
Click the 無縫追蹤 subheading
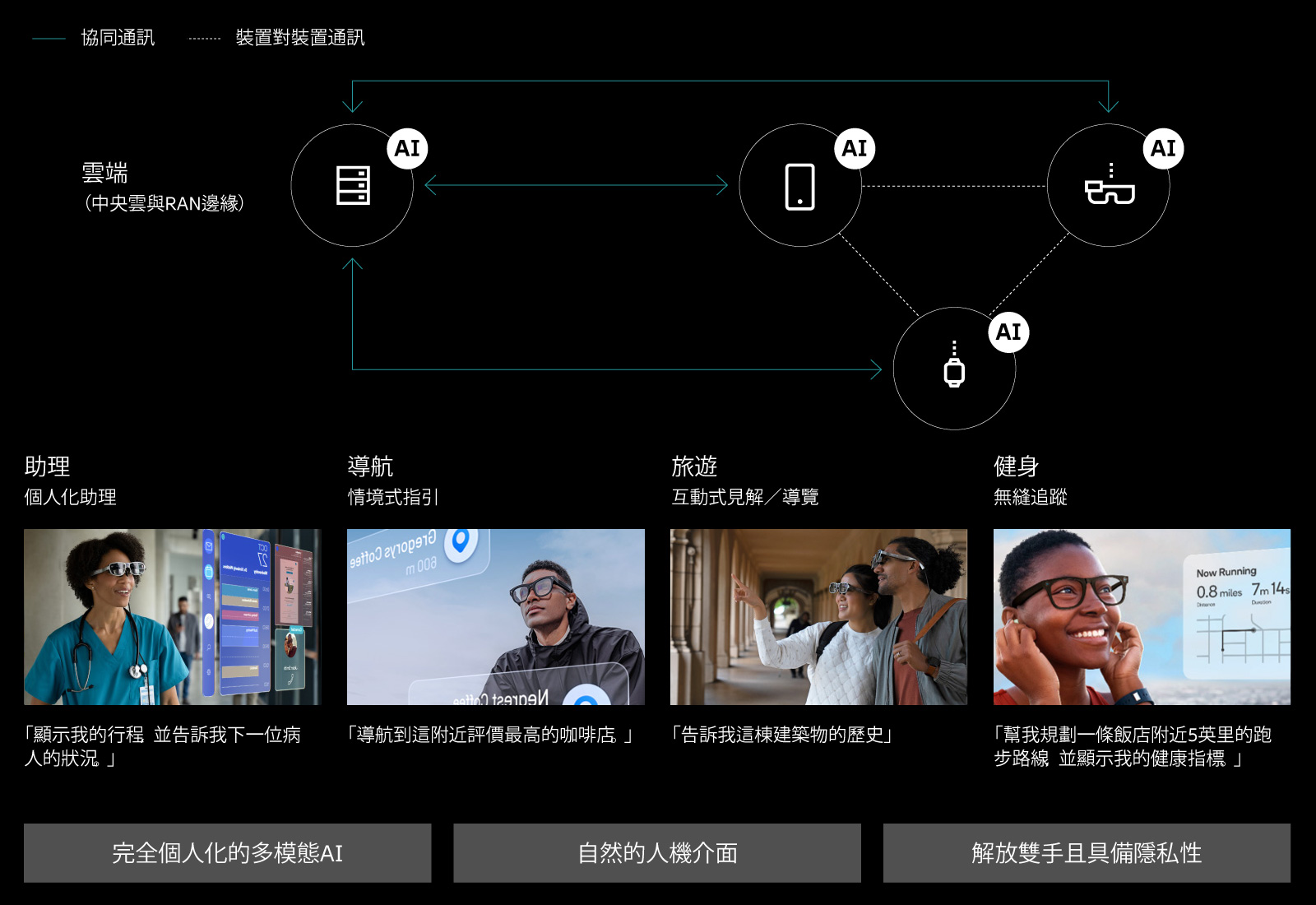click(x=1031, y=497)
